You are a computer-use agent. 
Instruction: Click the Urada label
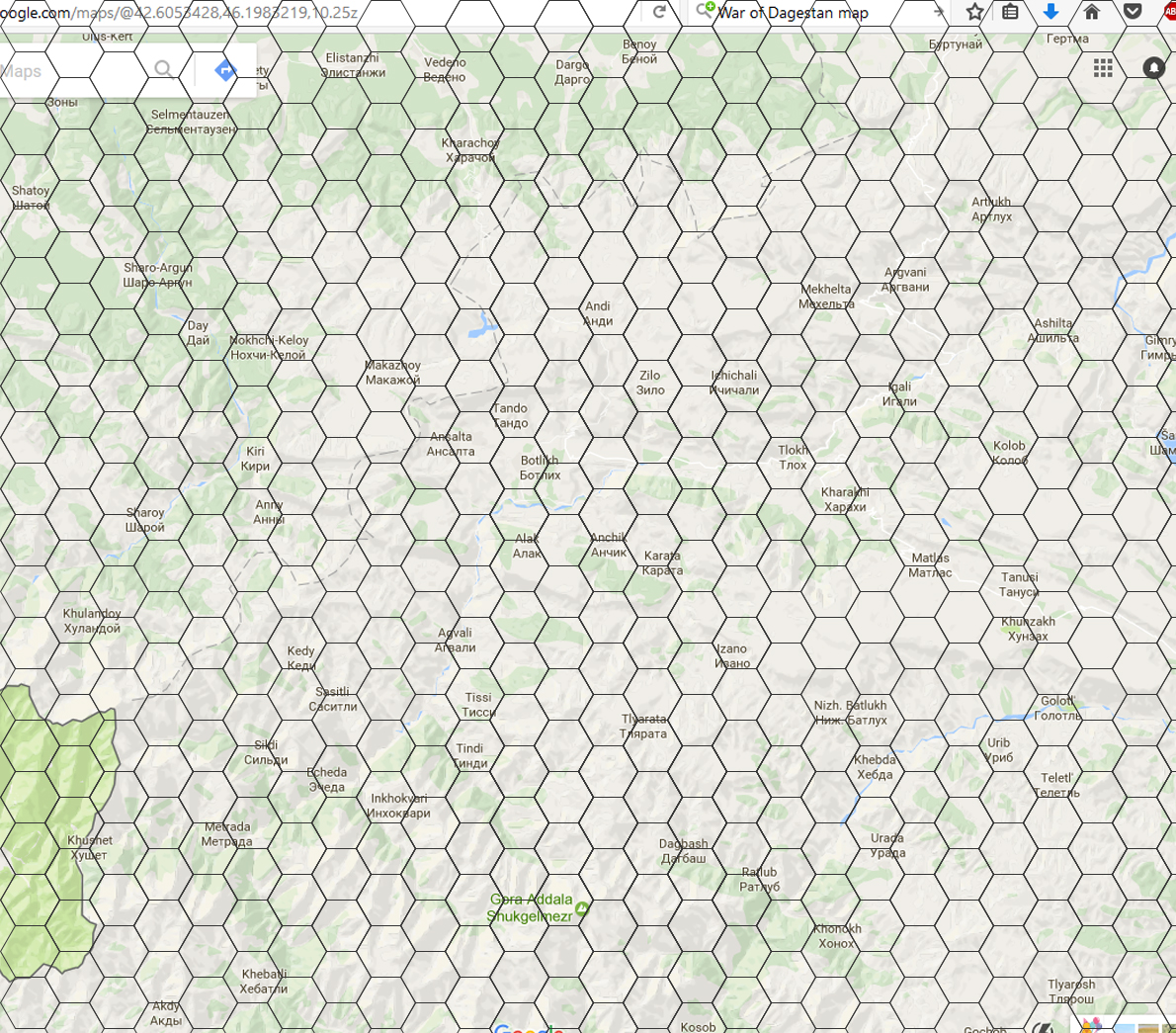click(887, 845)
